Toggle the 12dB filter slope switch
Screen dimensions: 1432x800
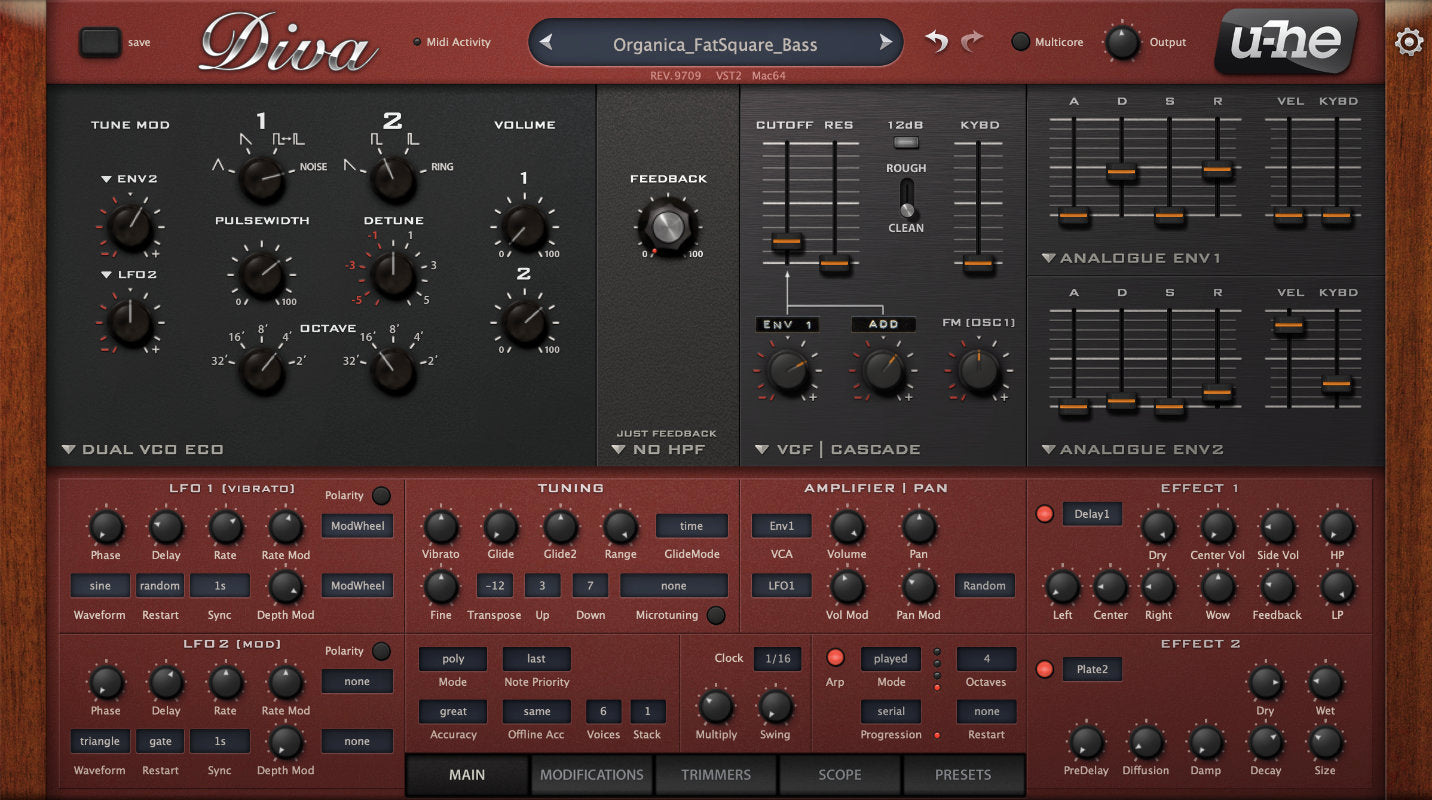[x=906, y=142]
